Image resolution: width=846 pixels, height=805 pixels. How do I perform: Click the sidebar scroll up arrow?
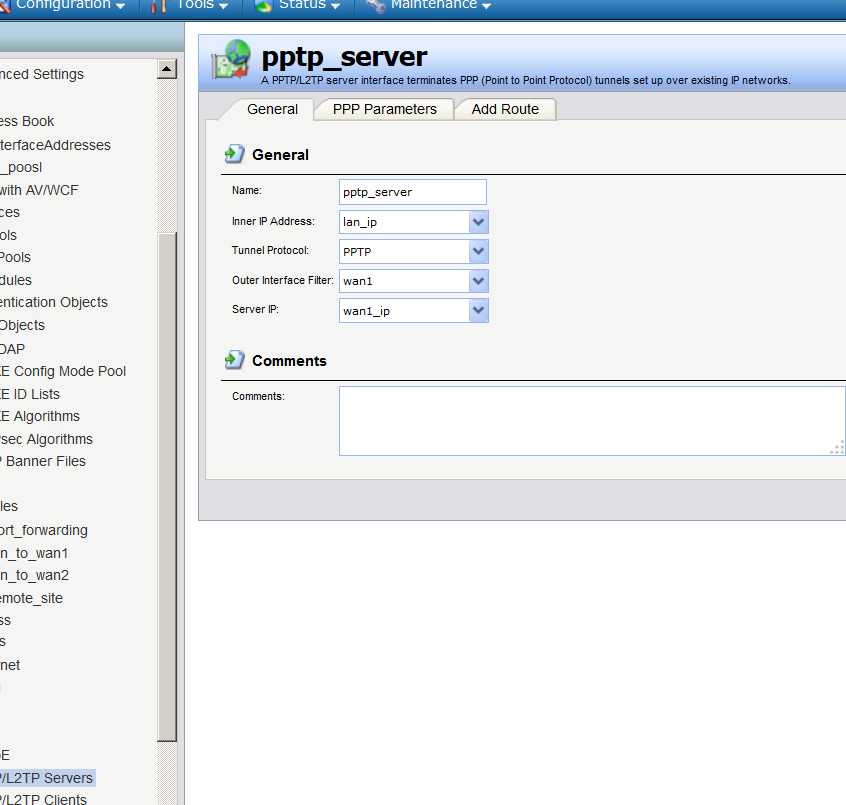(x=167, y=69)
